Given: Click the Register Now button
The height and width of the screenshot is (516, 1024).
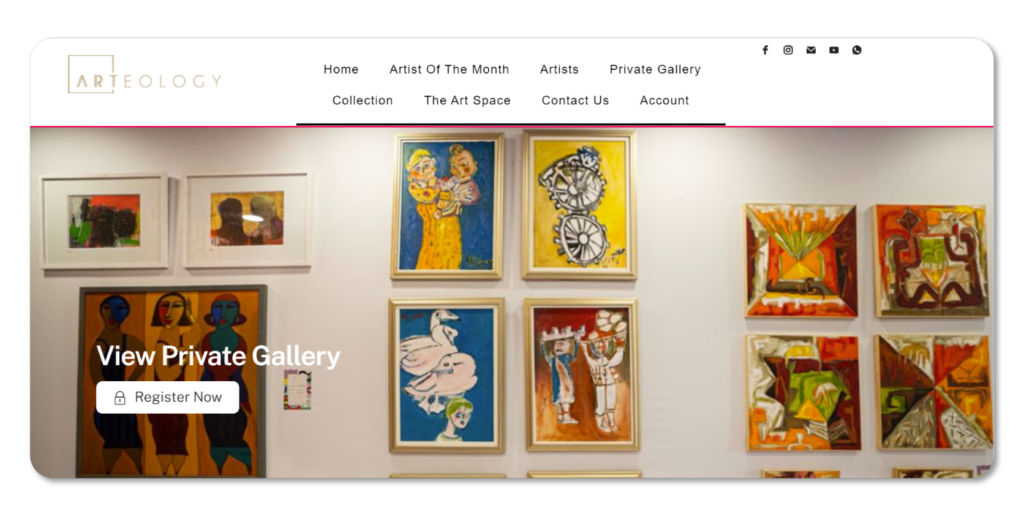Looking at the screenshot, I should tap(168, 397).
